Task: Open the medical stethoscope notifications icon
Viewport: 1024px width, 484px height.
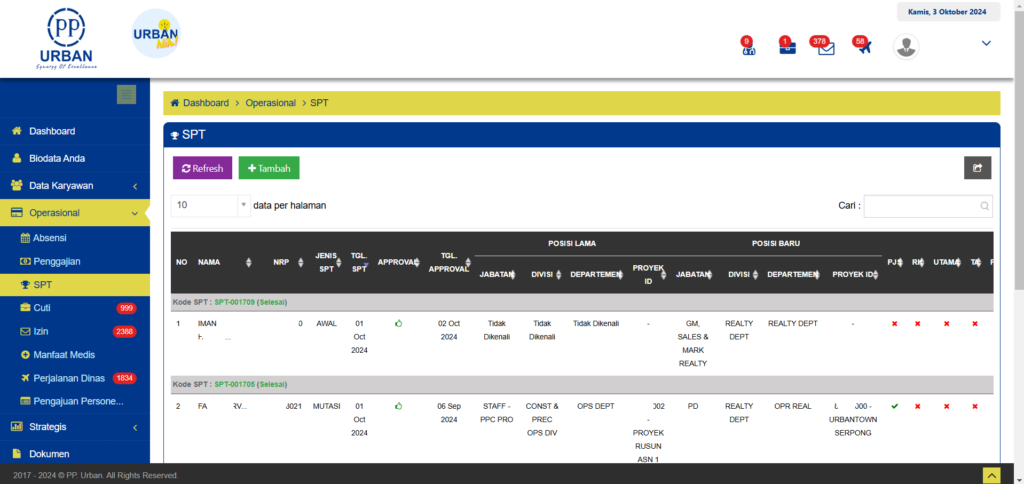Action: point(747,48)
